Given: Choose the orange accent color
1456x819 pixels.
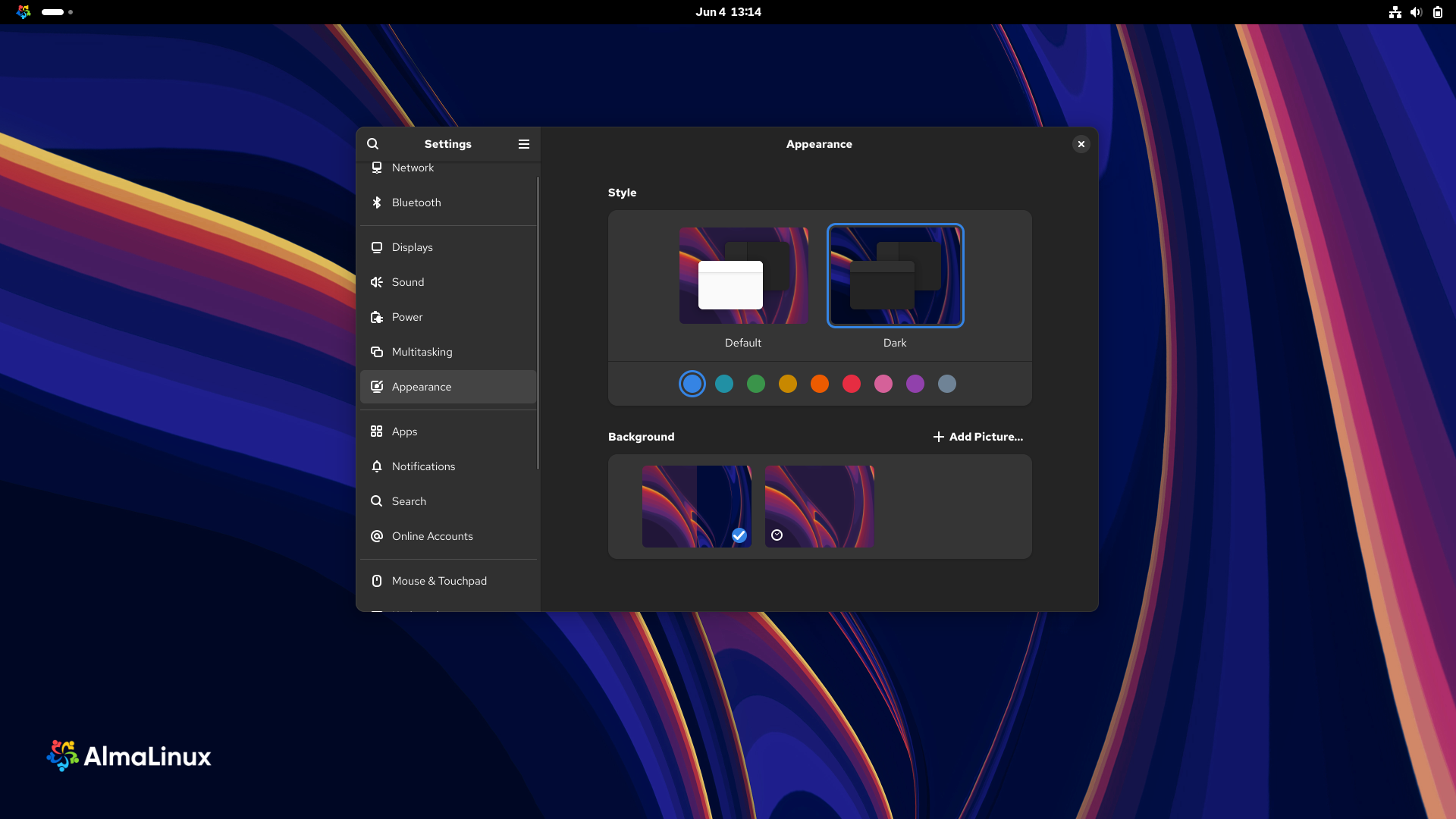Looking at the screenshot, I should (820, 384).
